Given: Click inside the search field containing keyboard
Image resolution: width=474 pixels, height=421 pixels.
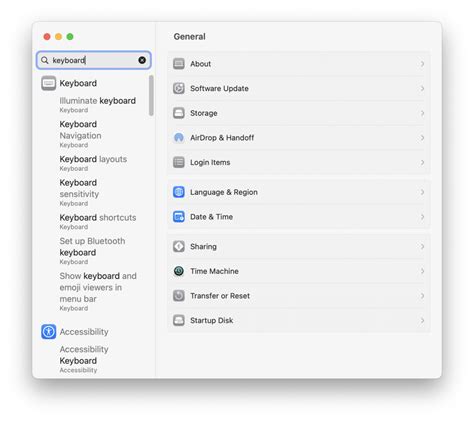Looking at the screenshot, I should coord(94,60).
